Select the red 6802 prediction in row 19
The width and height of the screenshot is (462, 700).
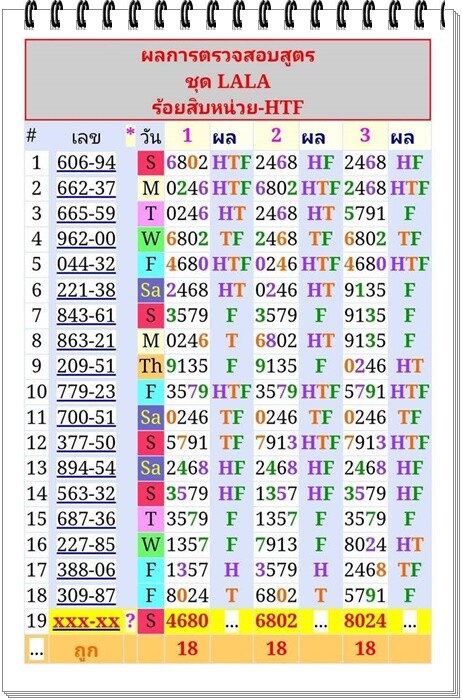(x=276, y=621)
